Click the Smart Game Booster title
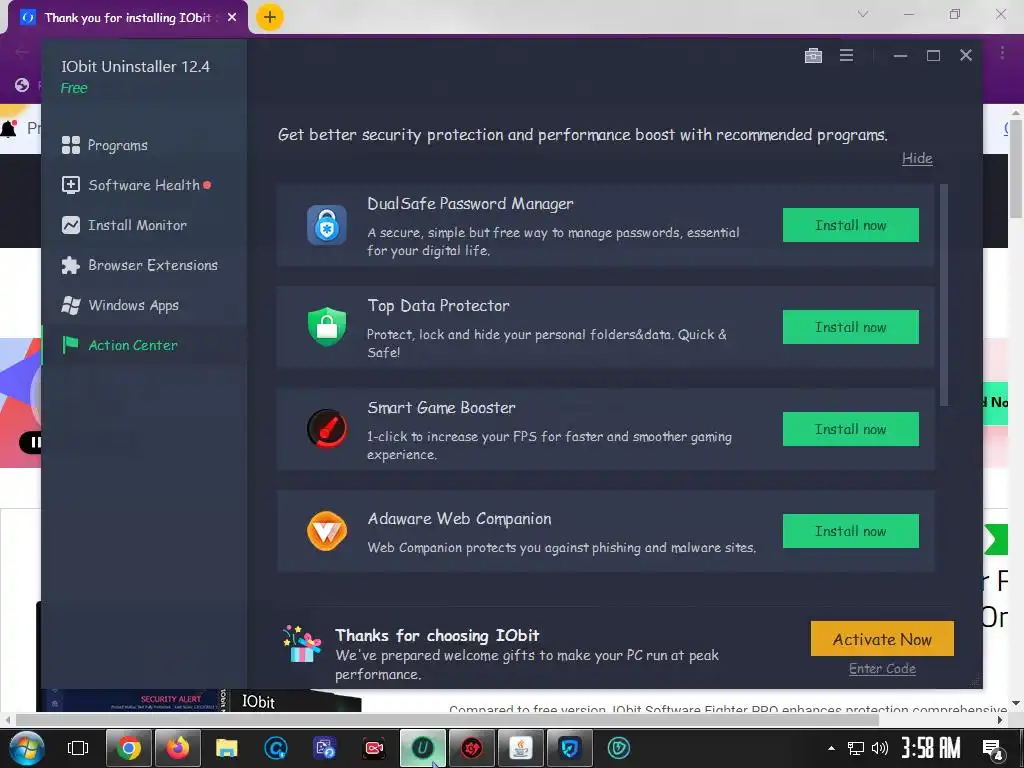This screenshot has width=1024, height=768. pyautogui.click(x=441, y=408)
